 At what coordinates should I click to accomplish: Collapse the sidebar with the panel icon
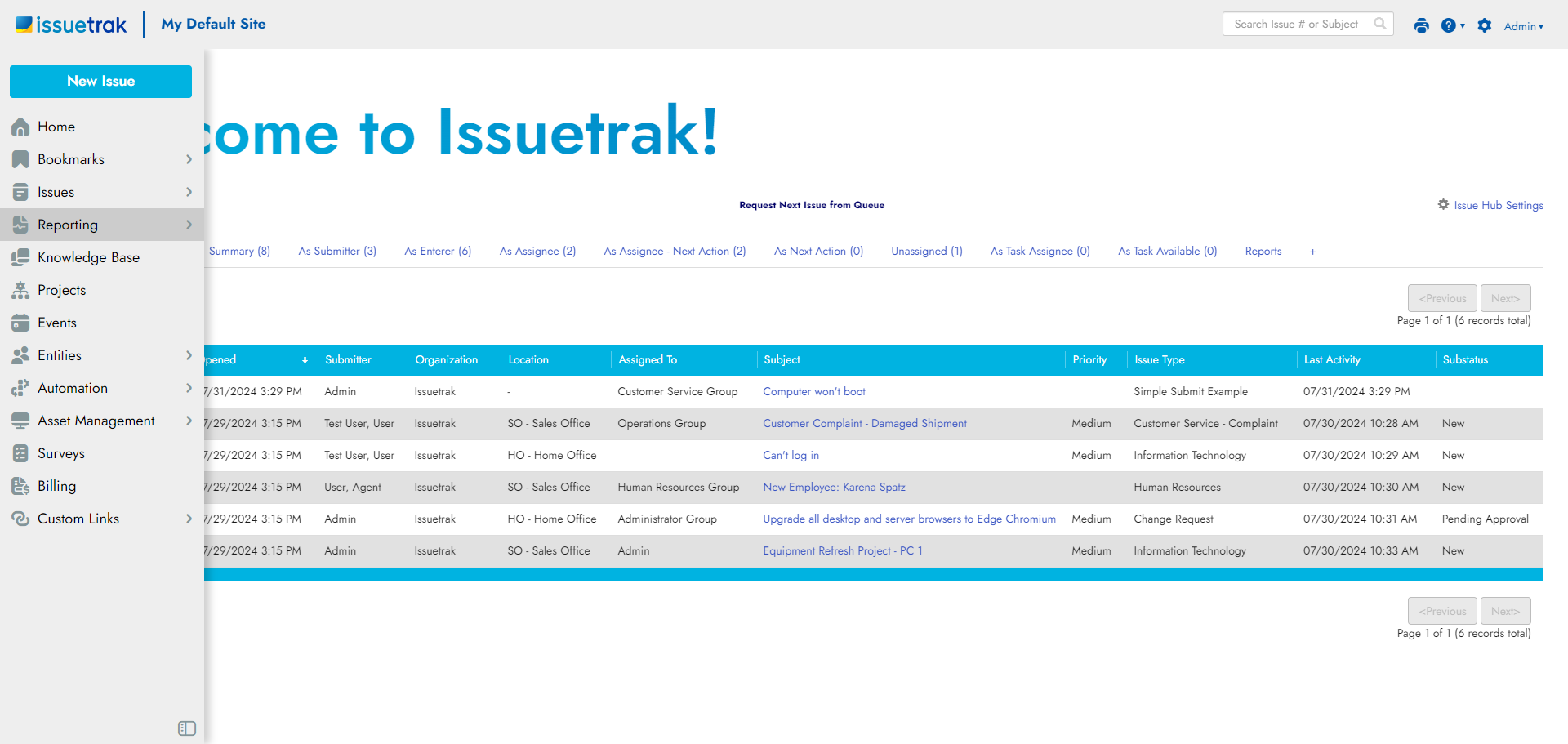pyautogui.click(x=187, y=728)
